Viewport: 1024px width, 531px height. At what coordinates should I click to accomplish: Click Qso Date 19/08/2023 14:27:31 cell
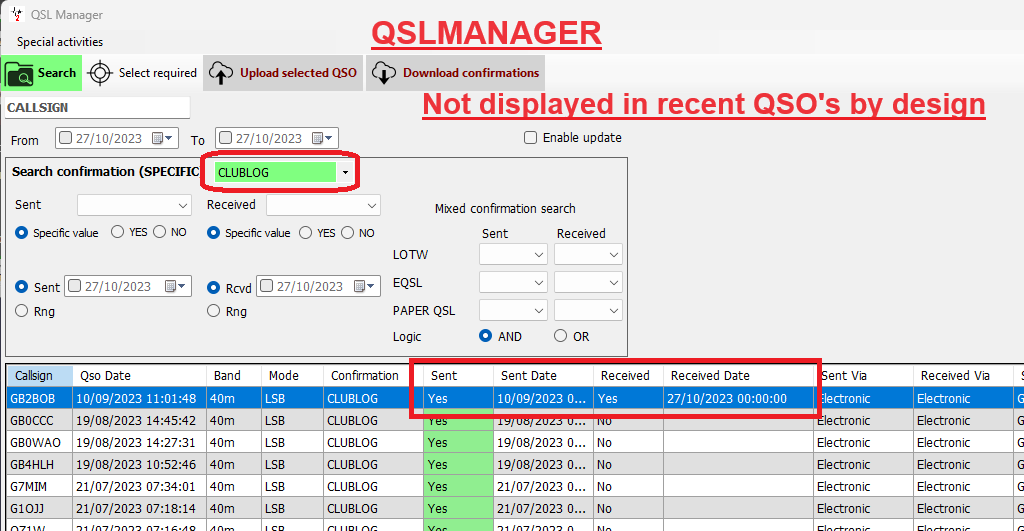point(139,442)
